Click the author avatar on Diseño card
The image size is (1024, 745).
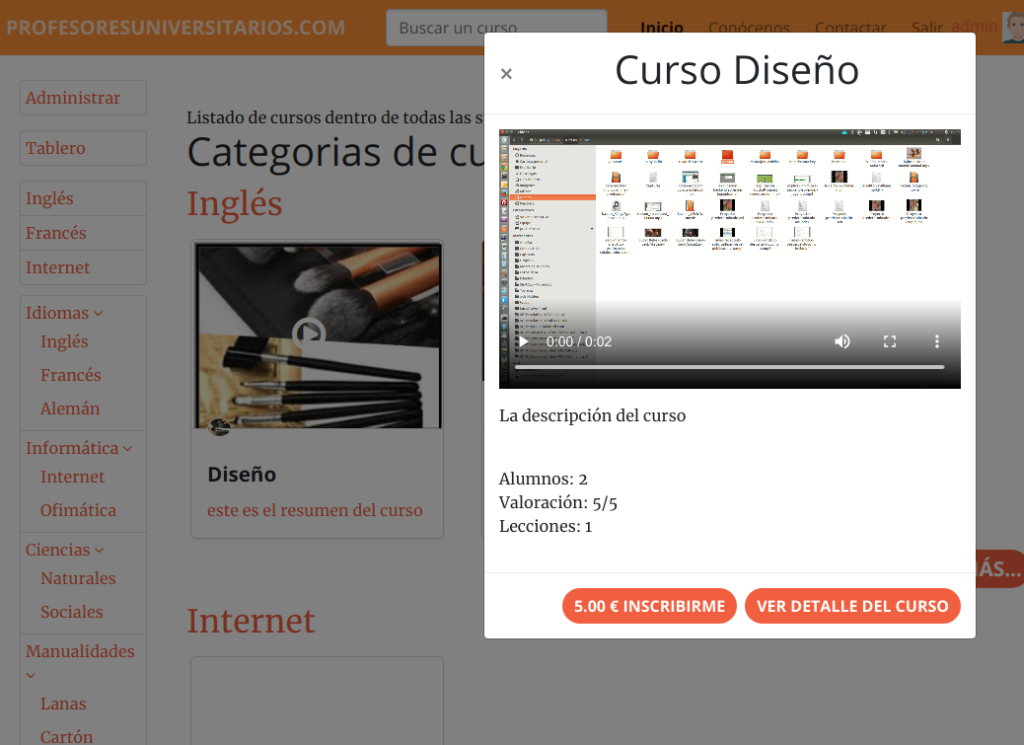click(x=220, y=427)
